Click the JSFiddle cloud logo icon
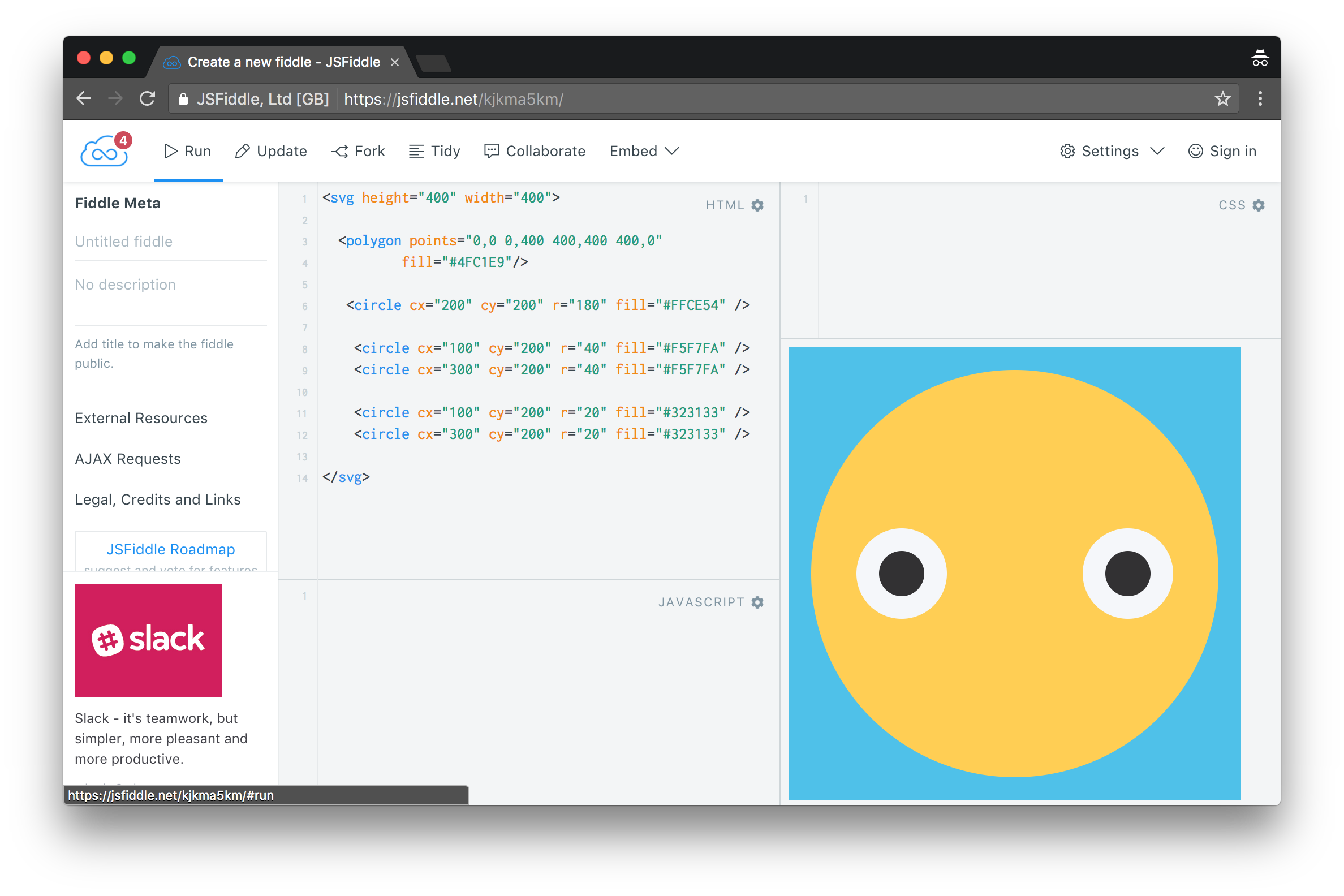Viewport: 1344px width, 896px height. point(104,152)
